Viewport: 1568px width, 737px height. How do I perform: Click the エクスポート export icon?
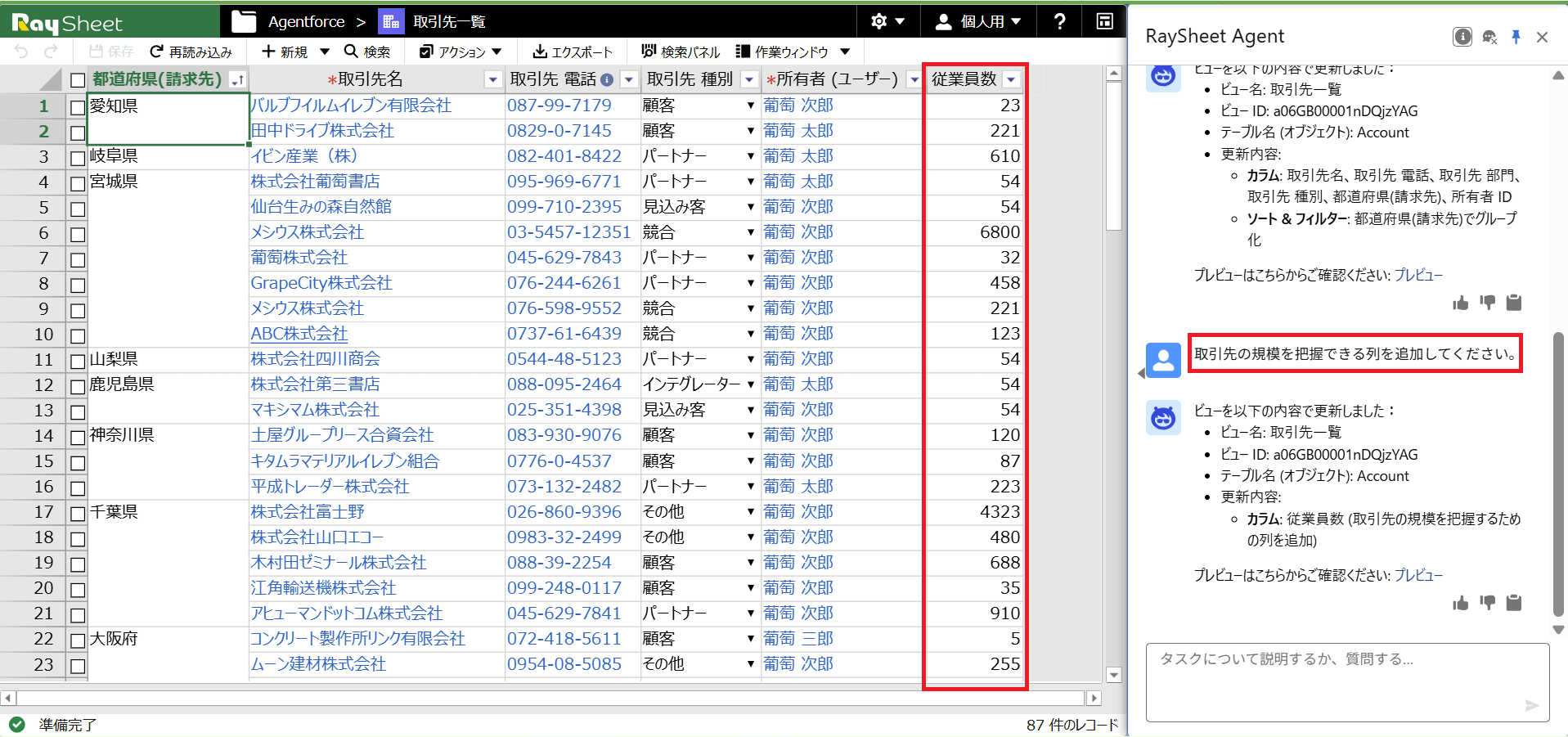[x=540, y=52]
